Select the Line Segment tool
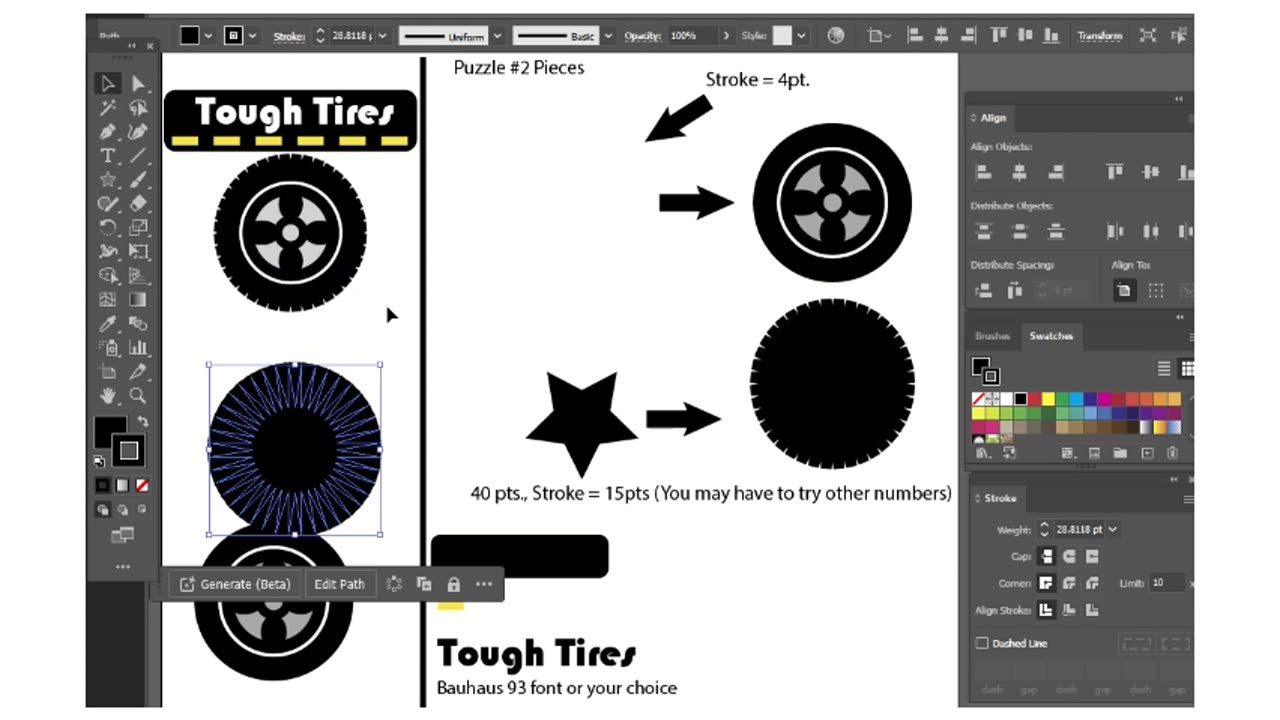The height and width of the screenshot is (720, 1280). point(138,155)
